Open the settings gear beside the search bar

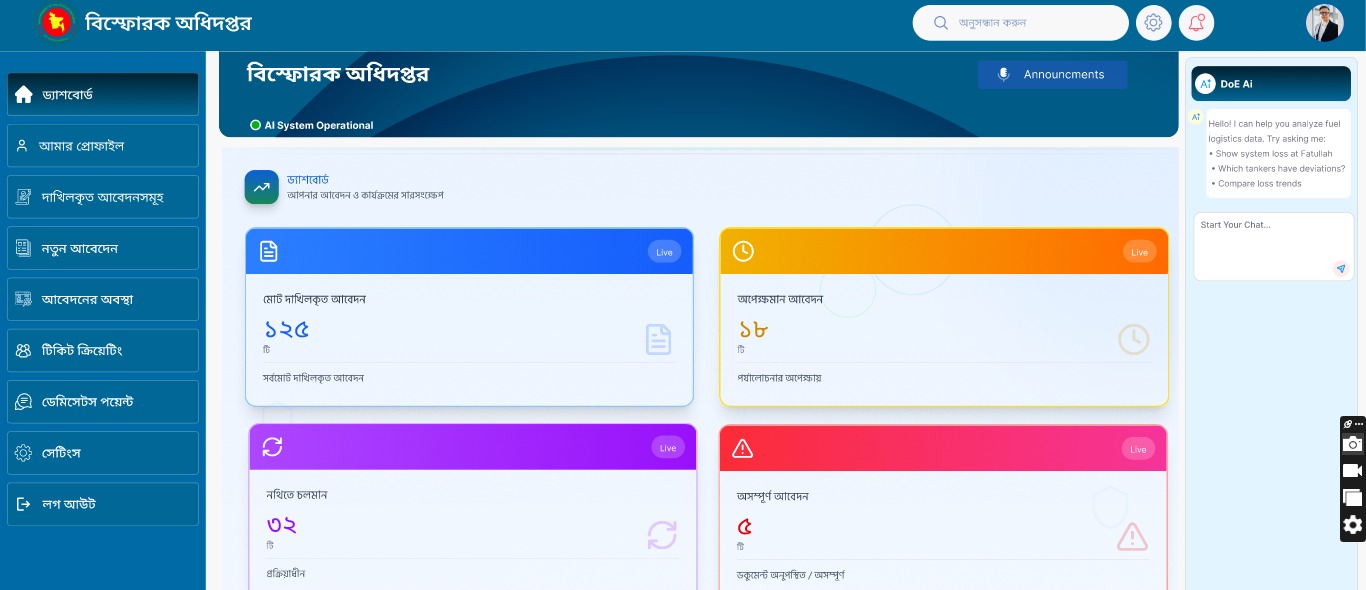(1153, 23)
